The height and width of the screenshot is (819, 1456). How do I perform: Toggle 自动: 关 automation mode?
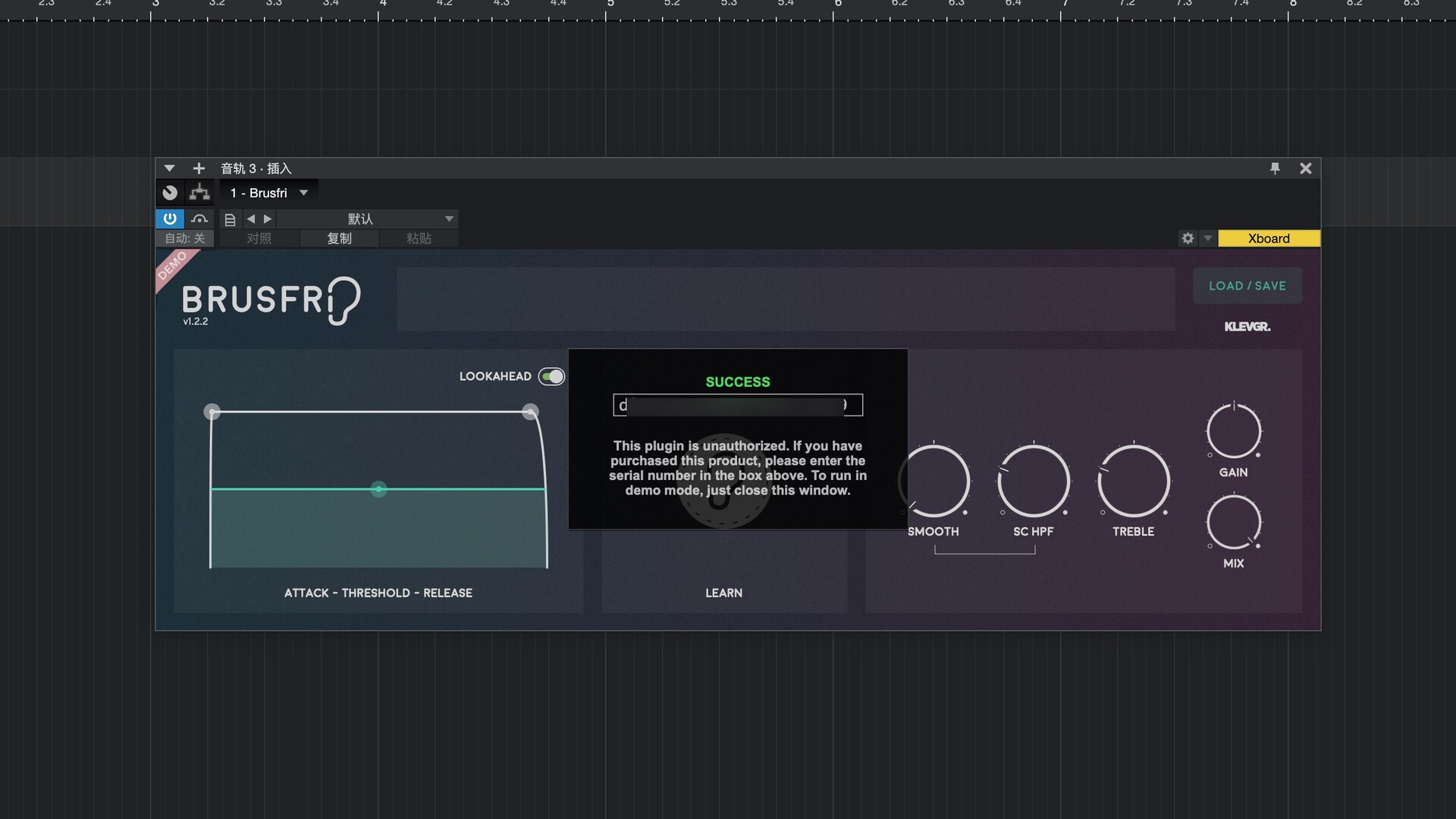(185, 238)
